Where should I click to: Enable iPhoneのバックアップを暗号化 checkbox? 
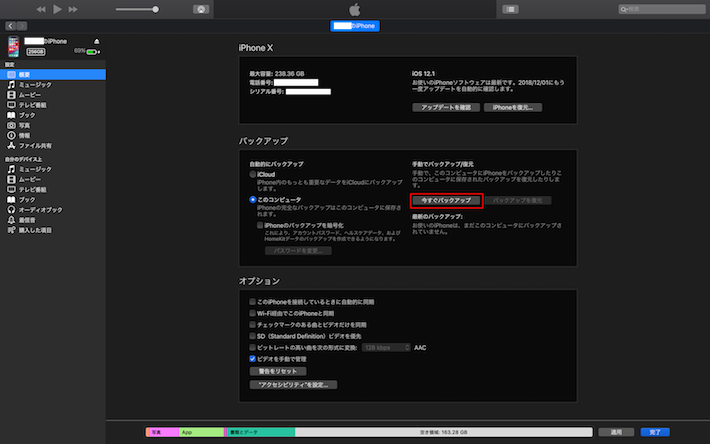[x=260, y=225]
